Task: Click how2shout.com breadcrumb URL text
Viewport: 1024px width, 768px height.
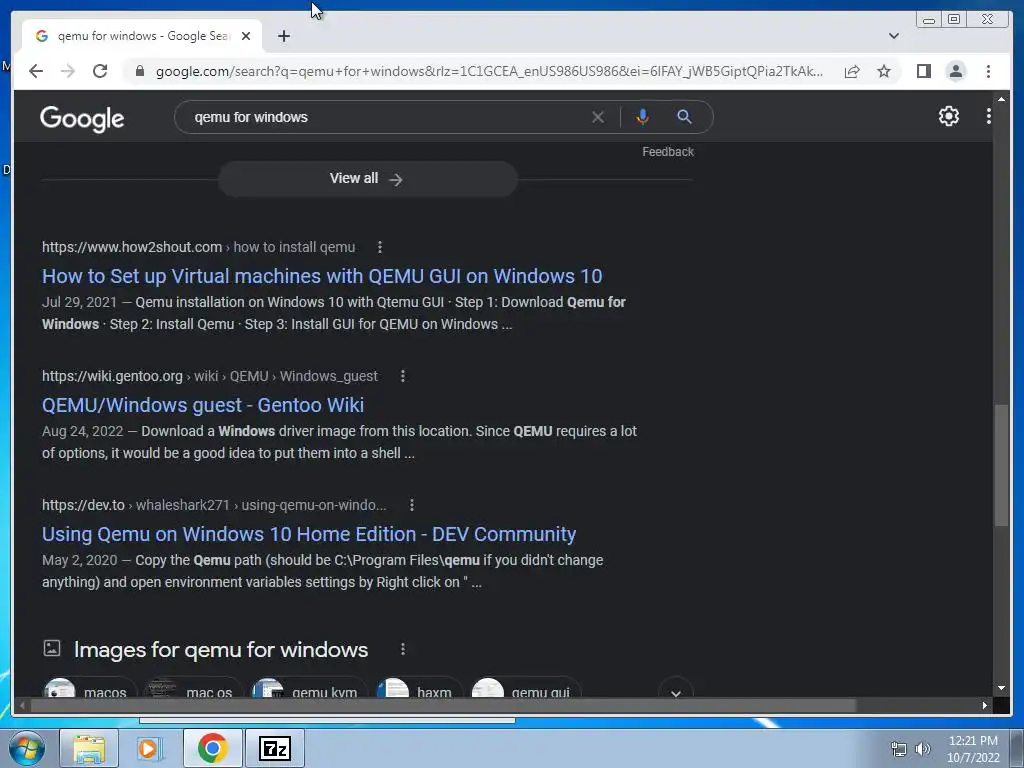Action: [199, 247]
